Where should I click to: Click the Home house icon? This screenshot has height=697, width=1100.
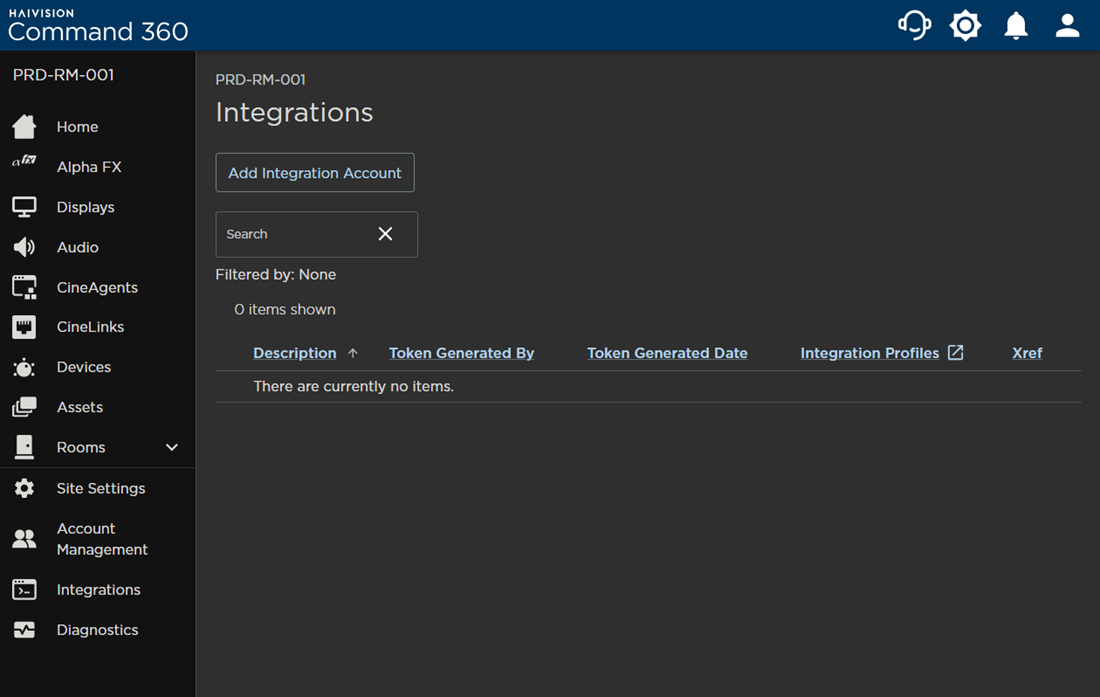coord(25,127)
